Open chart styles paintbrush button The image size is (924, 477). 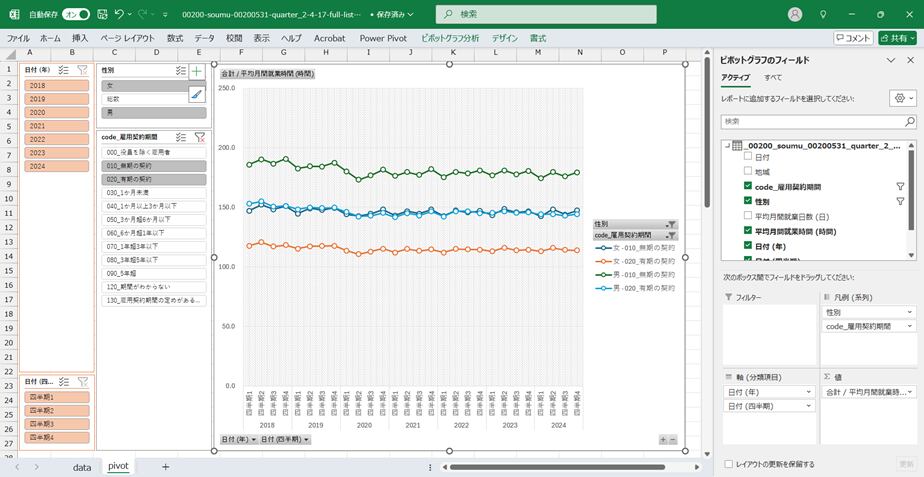197,95
